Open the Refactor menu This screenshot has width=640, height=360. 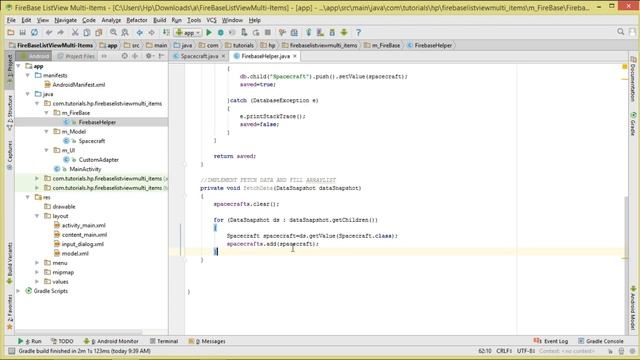point(137,20)
